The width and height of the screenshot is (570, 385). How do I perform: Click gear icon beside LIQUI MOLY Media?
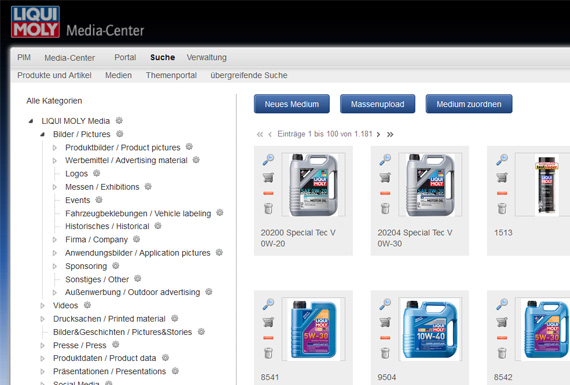(x=119, y=120)
